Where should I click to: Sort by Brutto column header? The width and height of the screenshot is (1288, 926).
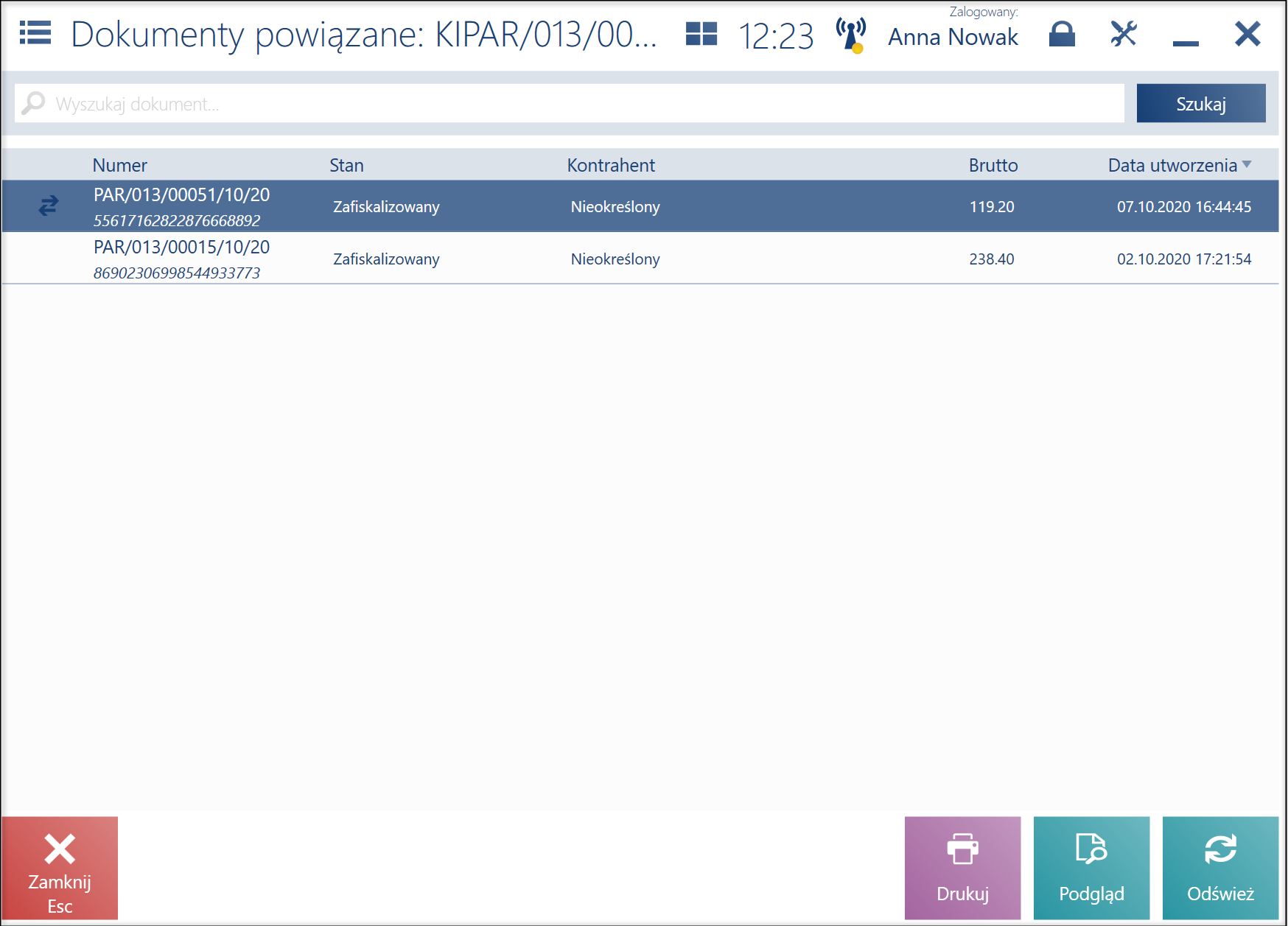coord(993,165)
